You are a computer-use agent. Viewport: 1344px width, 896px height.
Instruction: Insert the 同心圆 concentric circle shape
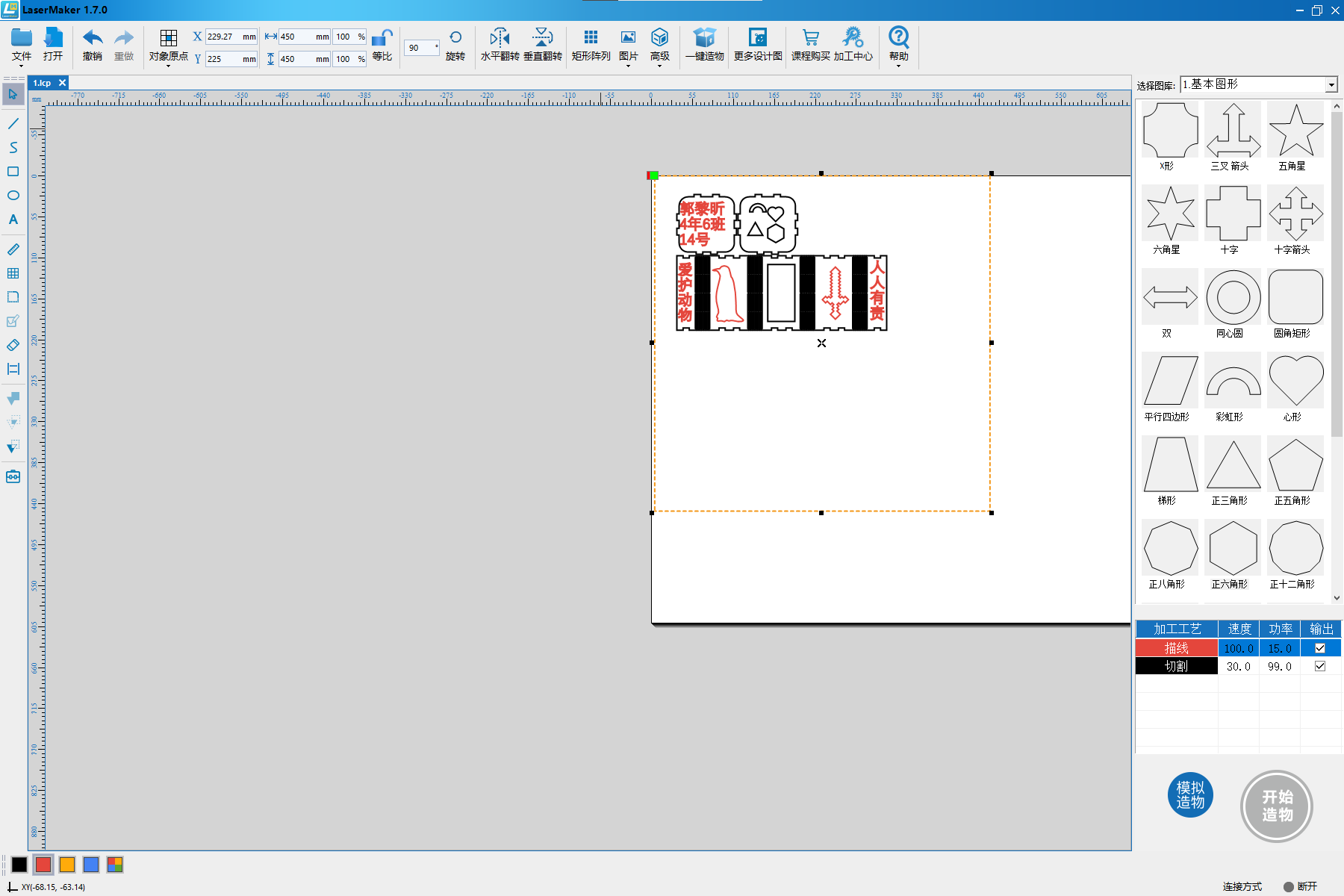[1233, 297]
